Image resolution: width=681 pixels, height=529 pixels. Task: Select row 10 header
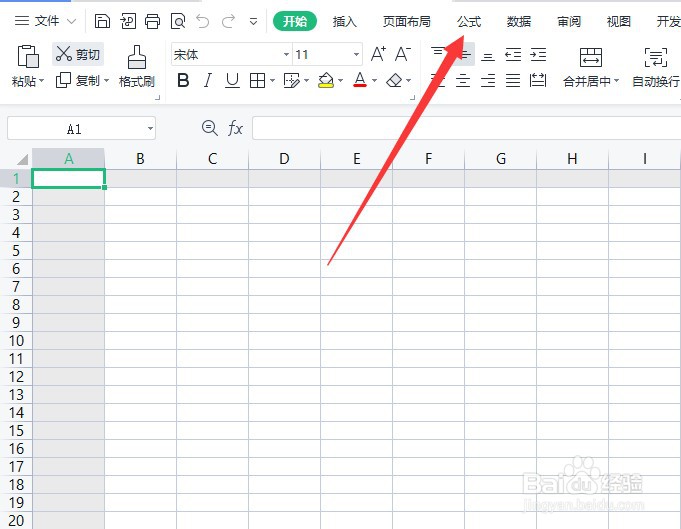click(x=16, y=341)
